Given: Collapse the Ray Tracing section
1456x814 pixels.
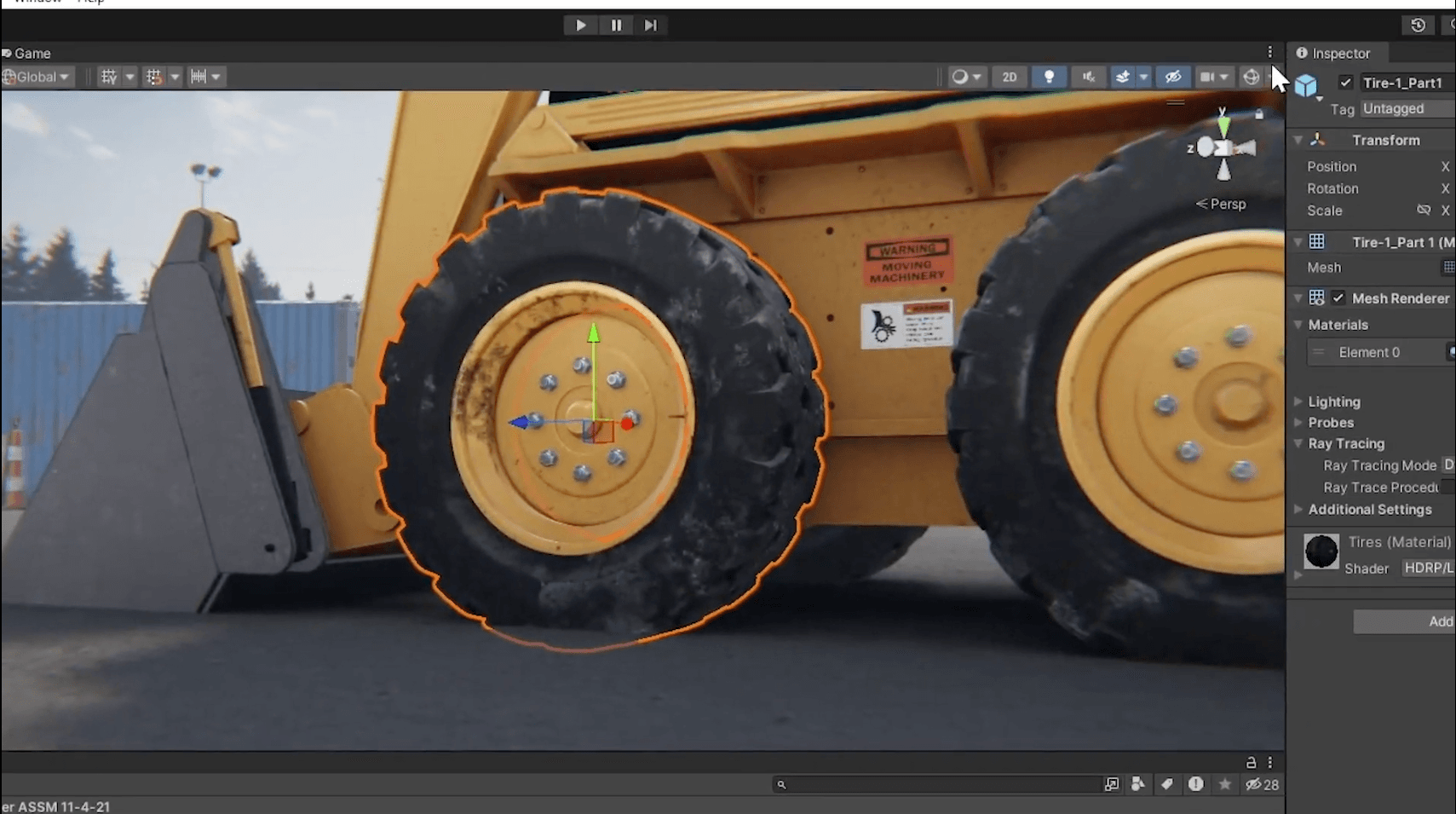Looking at the screenshot, I should 1298,443.
